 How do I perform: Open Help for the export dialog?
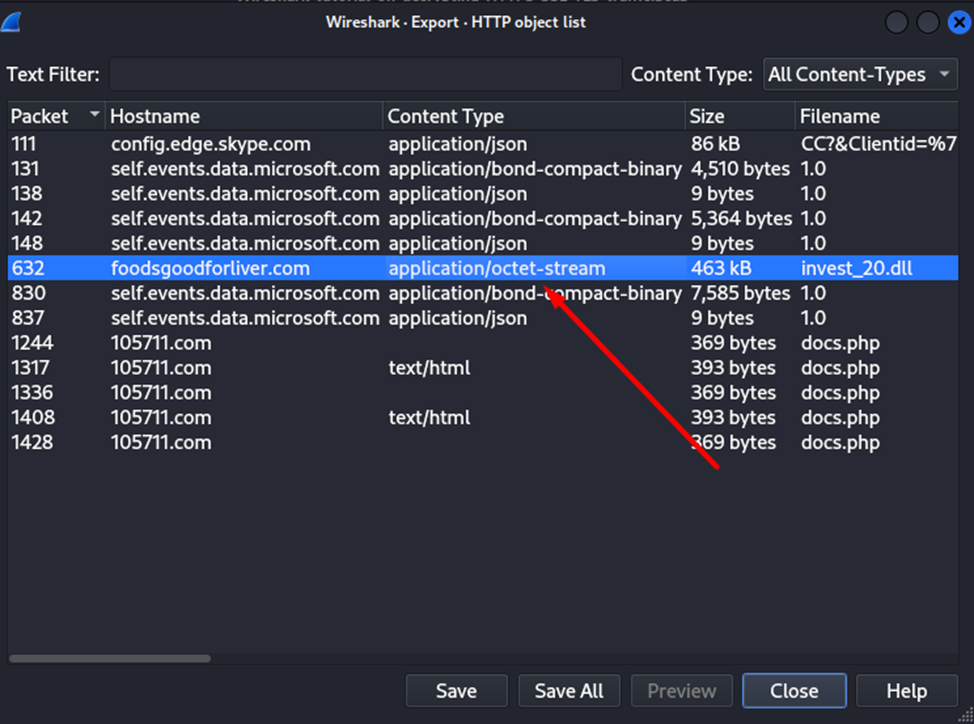(906, 691)
